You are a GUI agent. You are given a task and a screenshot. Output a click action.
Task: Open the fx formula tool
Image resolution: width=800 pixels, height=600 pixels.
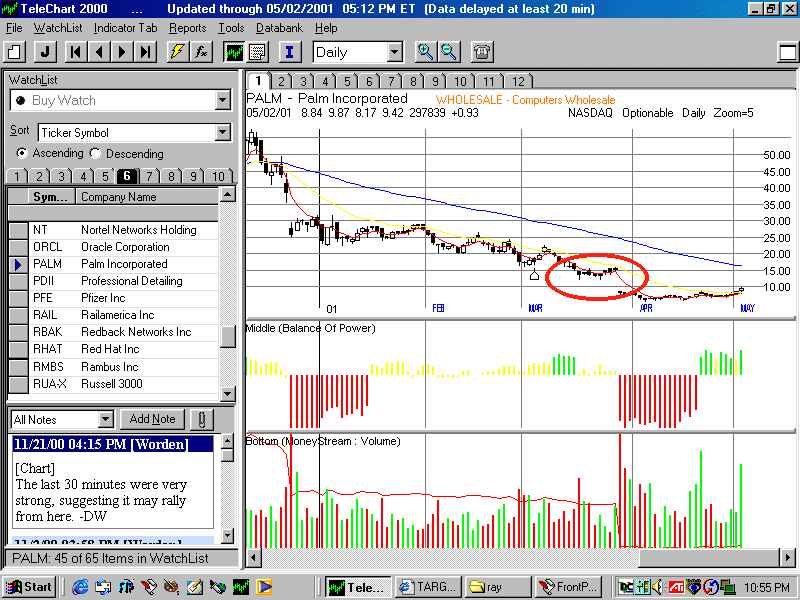(202, 52)
